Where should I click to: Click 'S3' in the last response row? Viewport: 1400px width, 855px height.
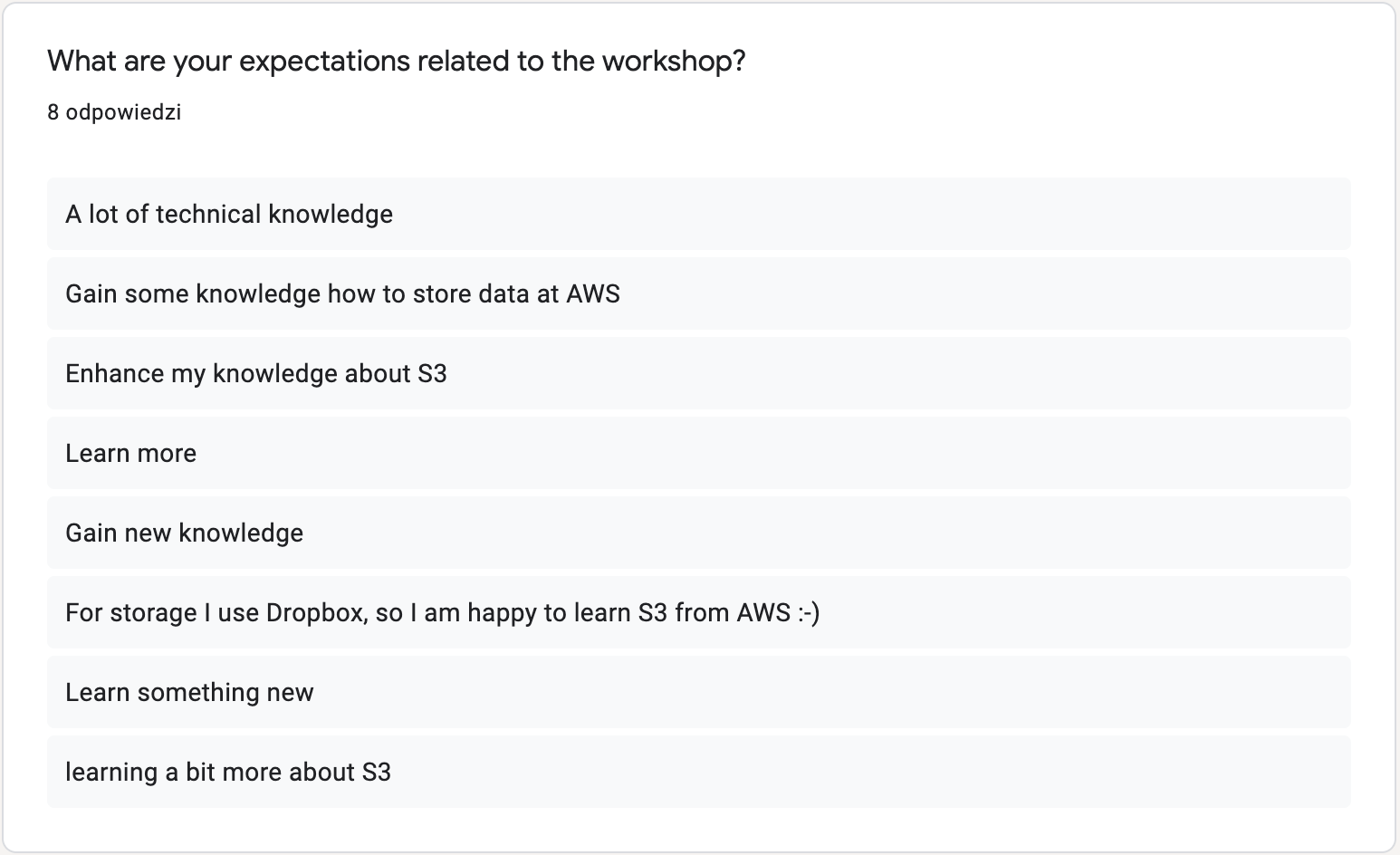(x=376, y=773)
